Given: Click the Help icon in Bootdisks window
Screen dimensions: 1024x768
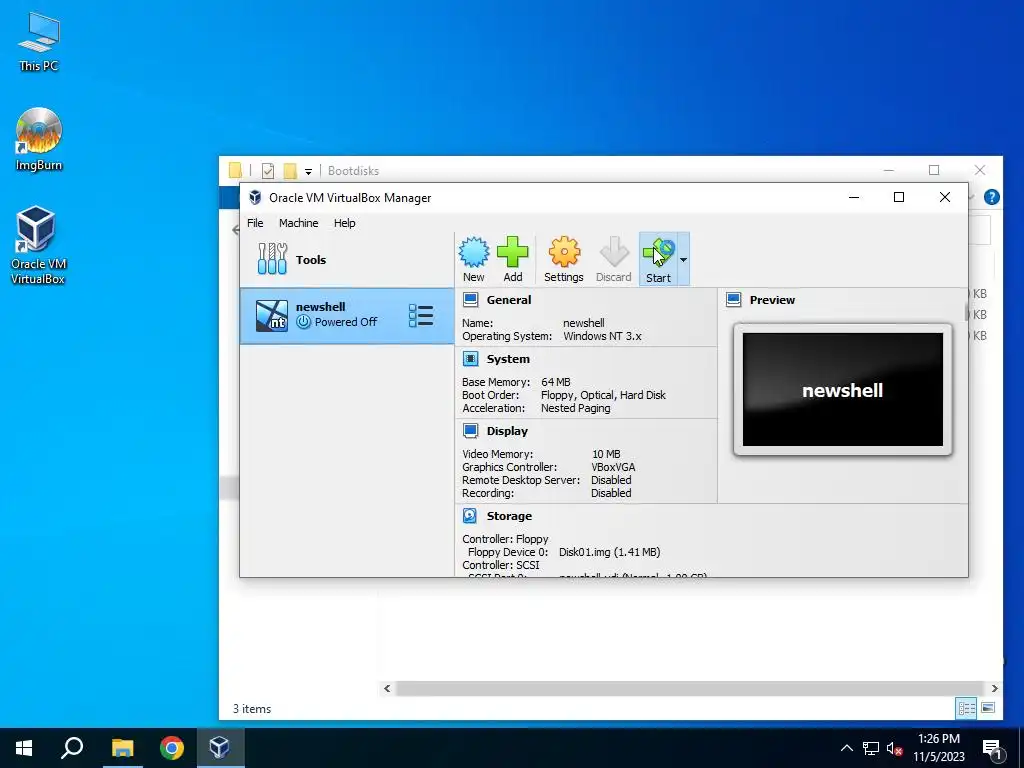Looking at the screenshot, I should click(991, 197).
